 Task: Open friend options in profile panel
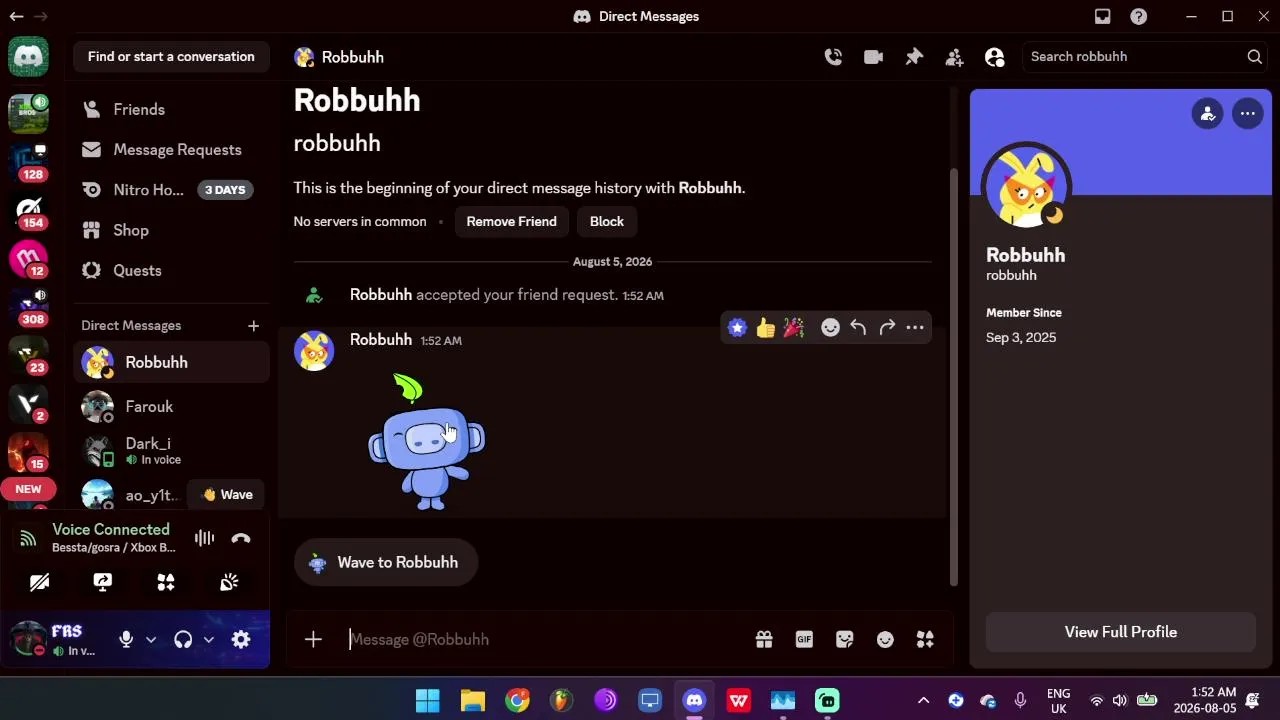[x=1207, y=114]
